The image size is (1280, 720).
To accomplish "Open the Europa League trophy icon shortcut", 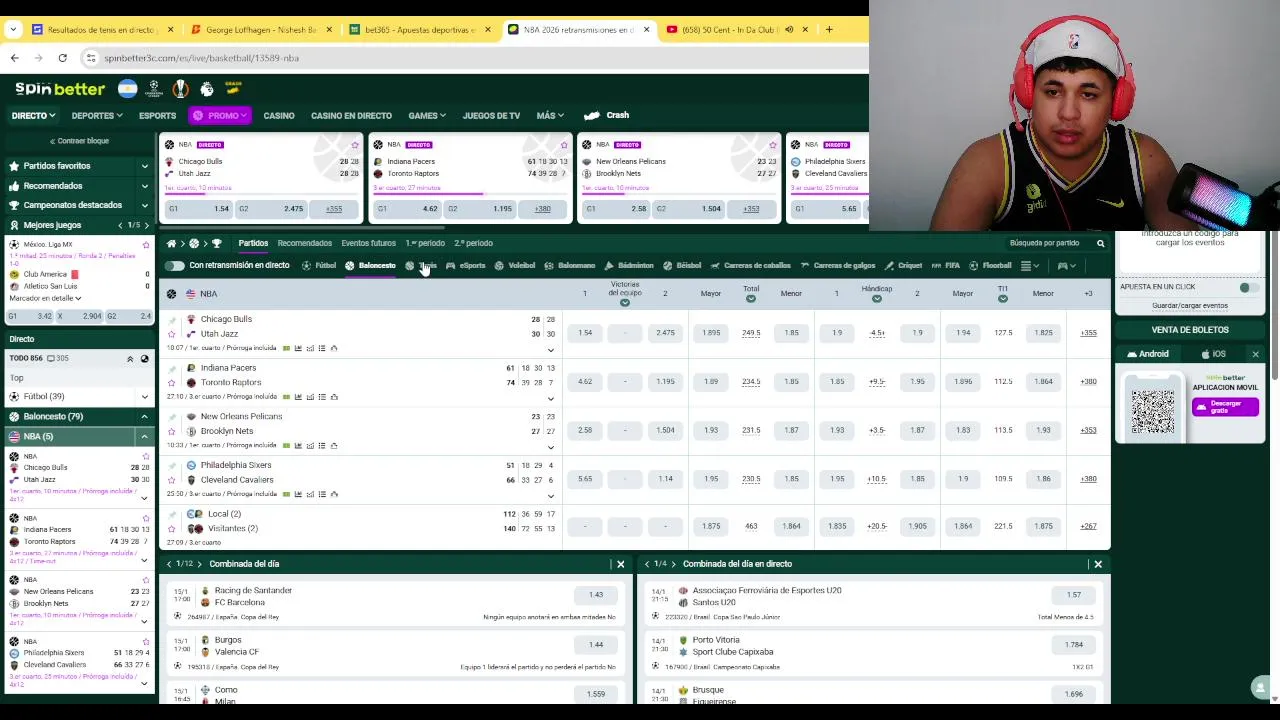I will 180,89.
